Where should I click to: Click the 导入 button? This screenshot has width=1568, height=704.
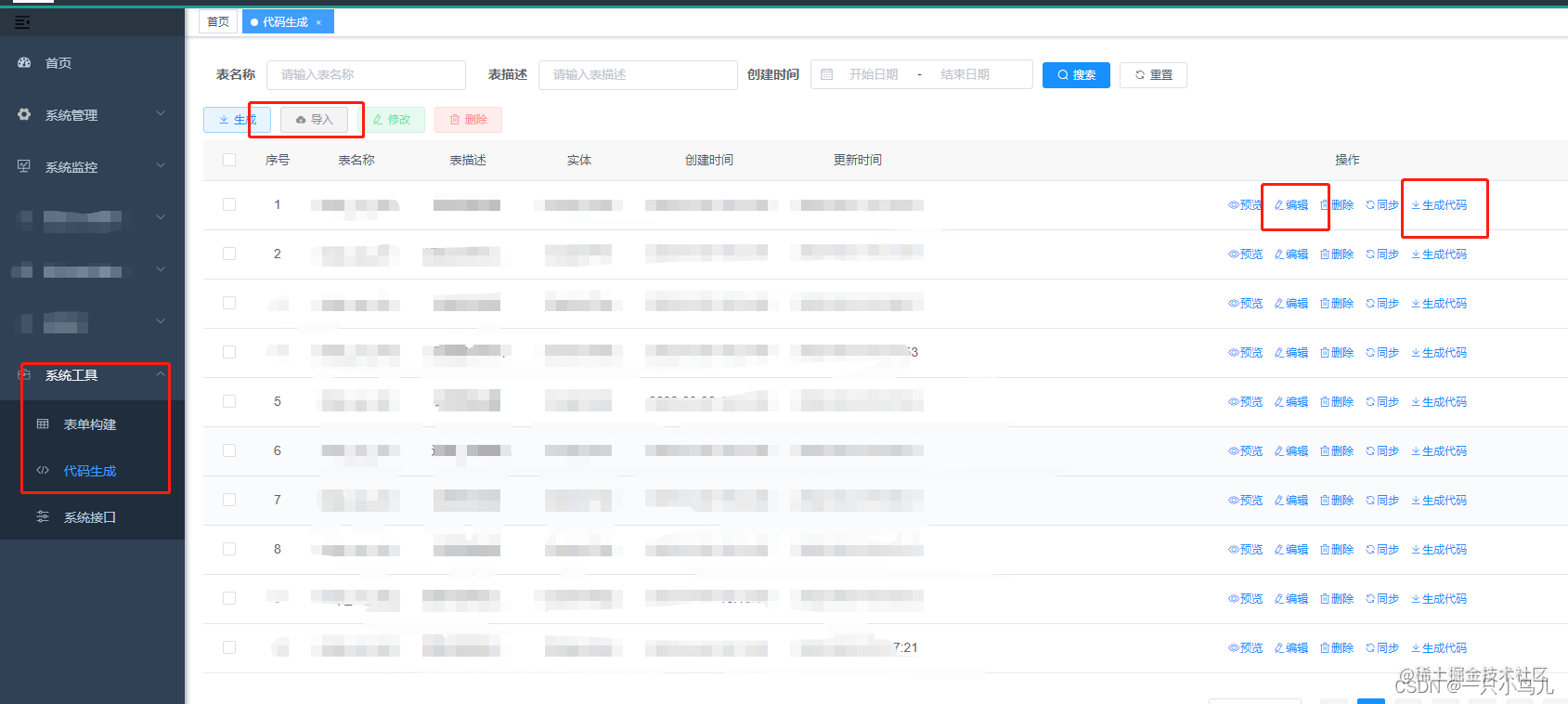click(x=314, y=120)
